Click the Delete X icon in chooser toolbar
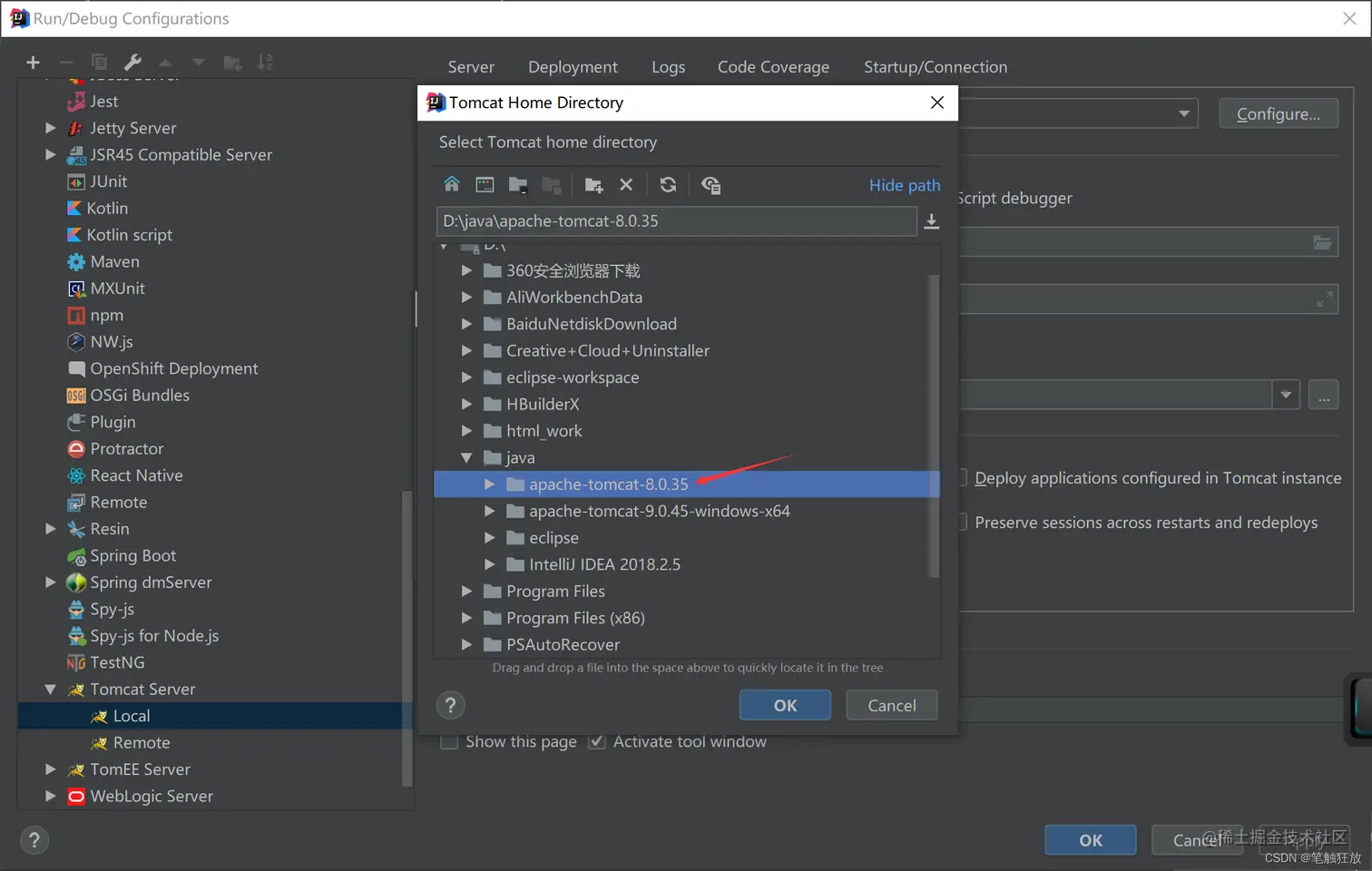1372x871 pixels. coord(626,185)
